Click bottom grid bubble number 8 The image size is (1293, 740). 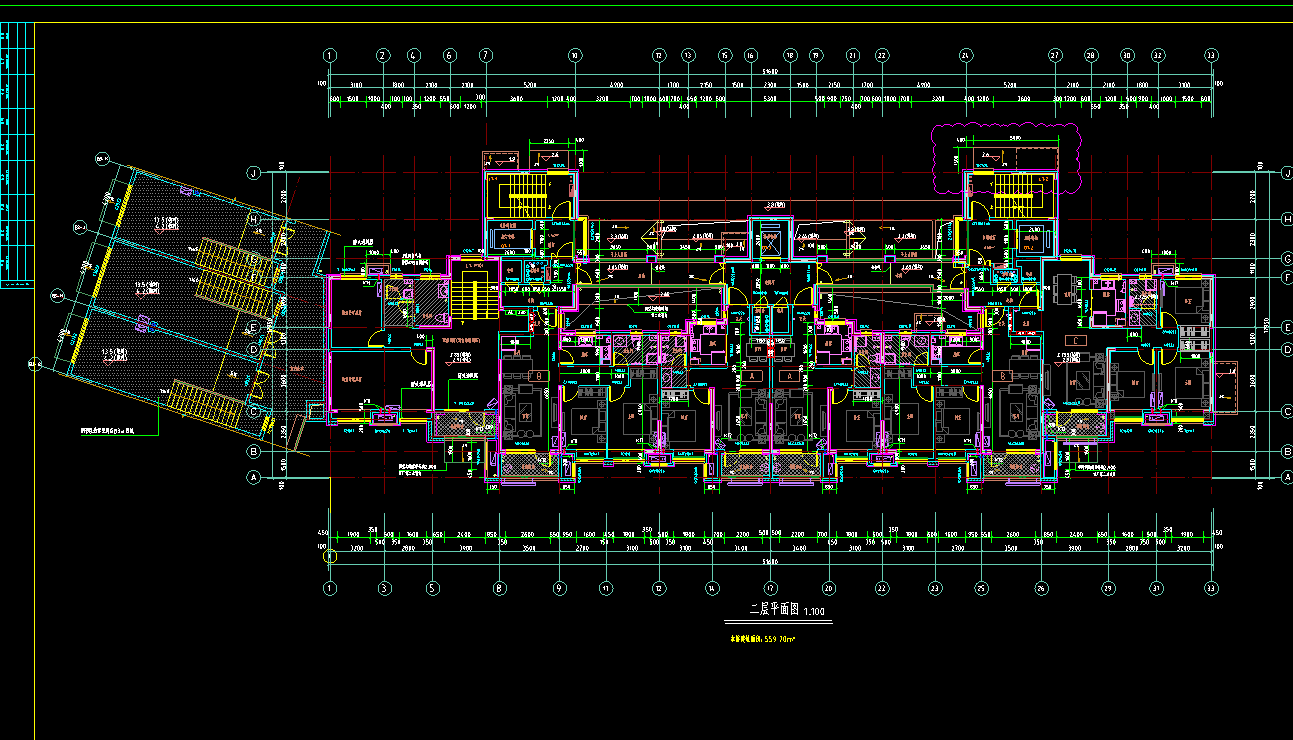point(500,589)
